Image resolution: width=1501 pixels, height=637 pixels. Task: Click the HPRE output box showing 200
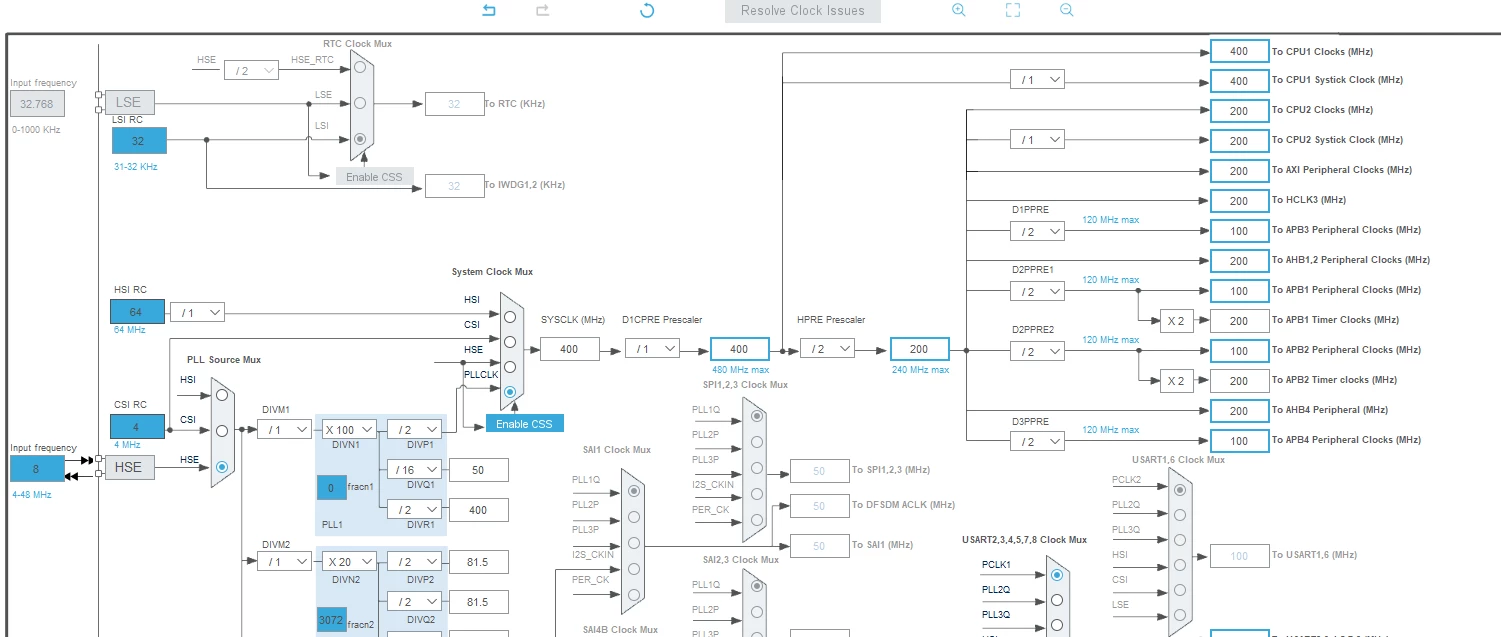click(919, 349)
